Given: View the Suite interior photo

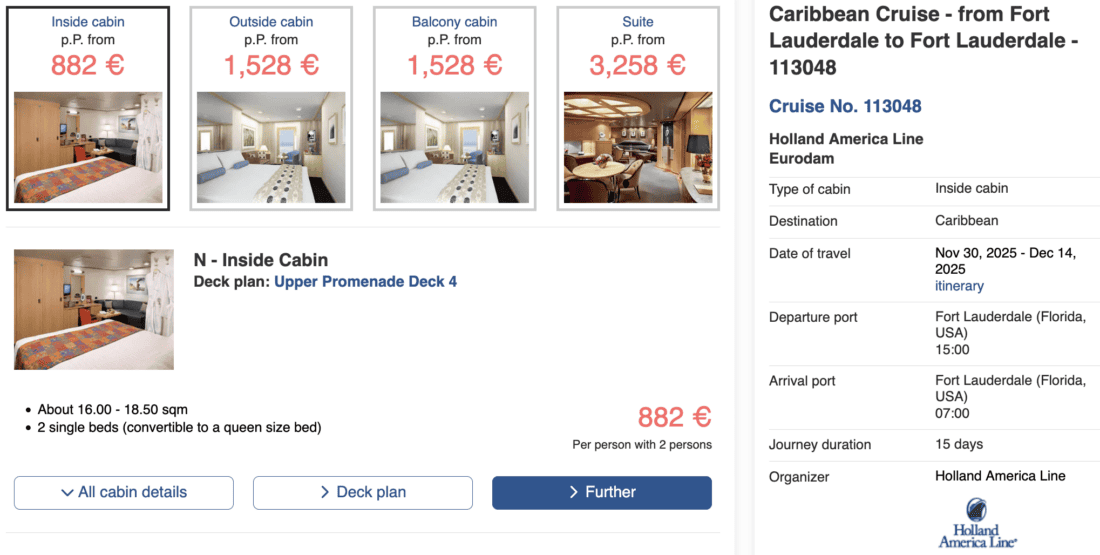Looking at the screenshot, I should click(x=638, y=148).
